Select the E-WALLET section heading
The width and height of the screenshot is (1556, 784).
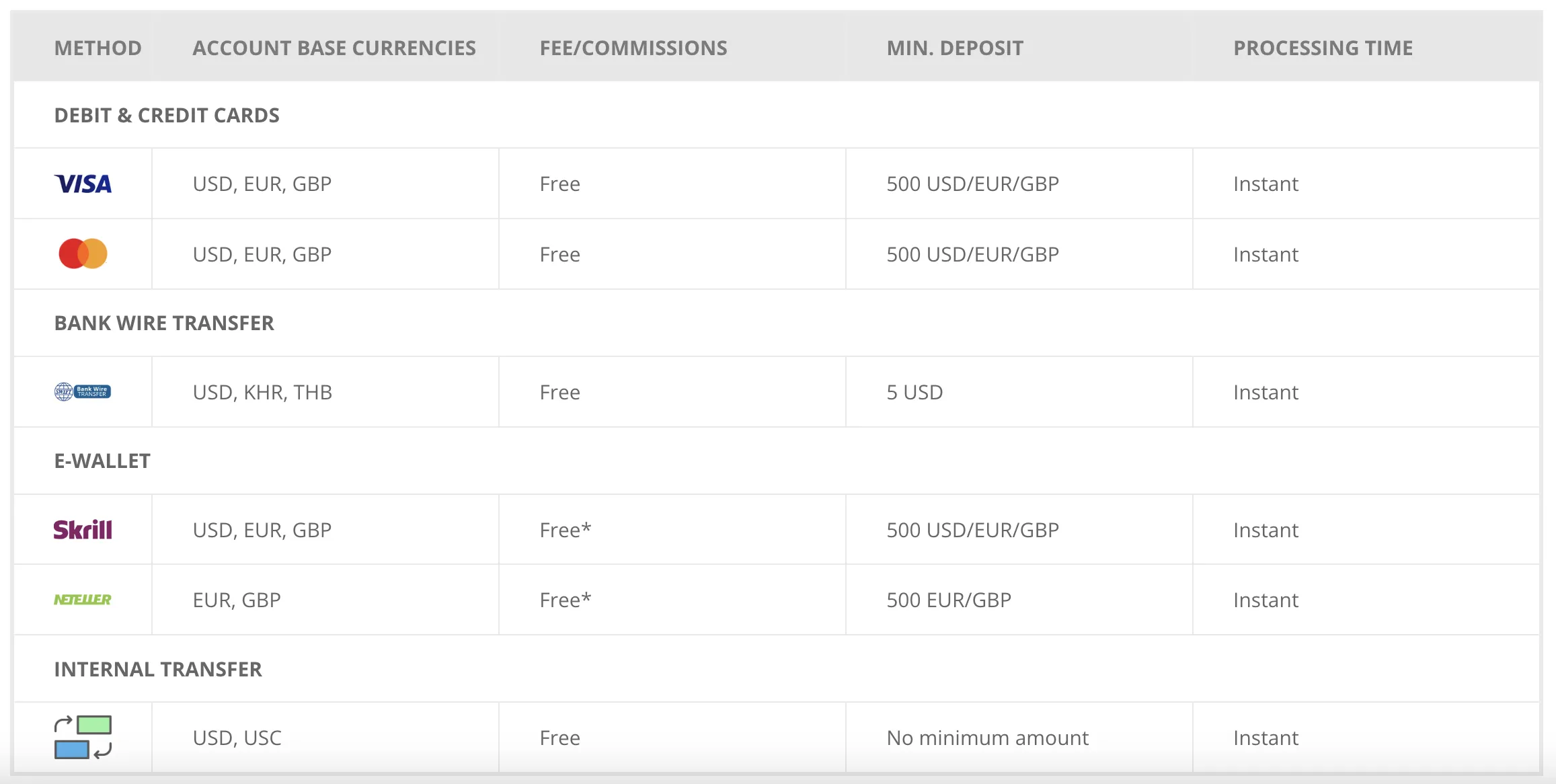[x=102, y=461]
